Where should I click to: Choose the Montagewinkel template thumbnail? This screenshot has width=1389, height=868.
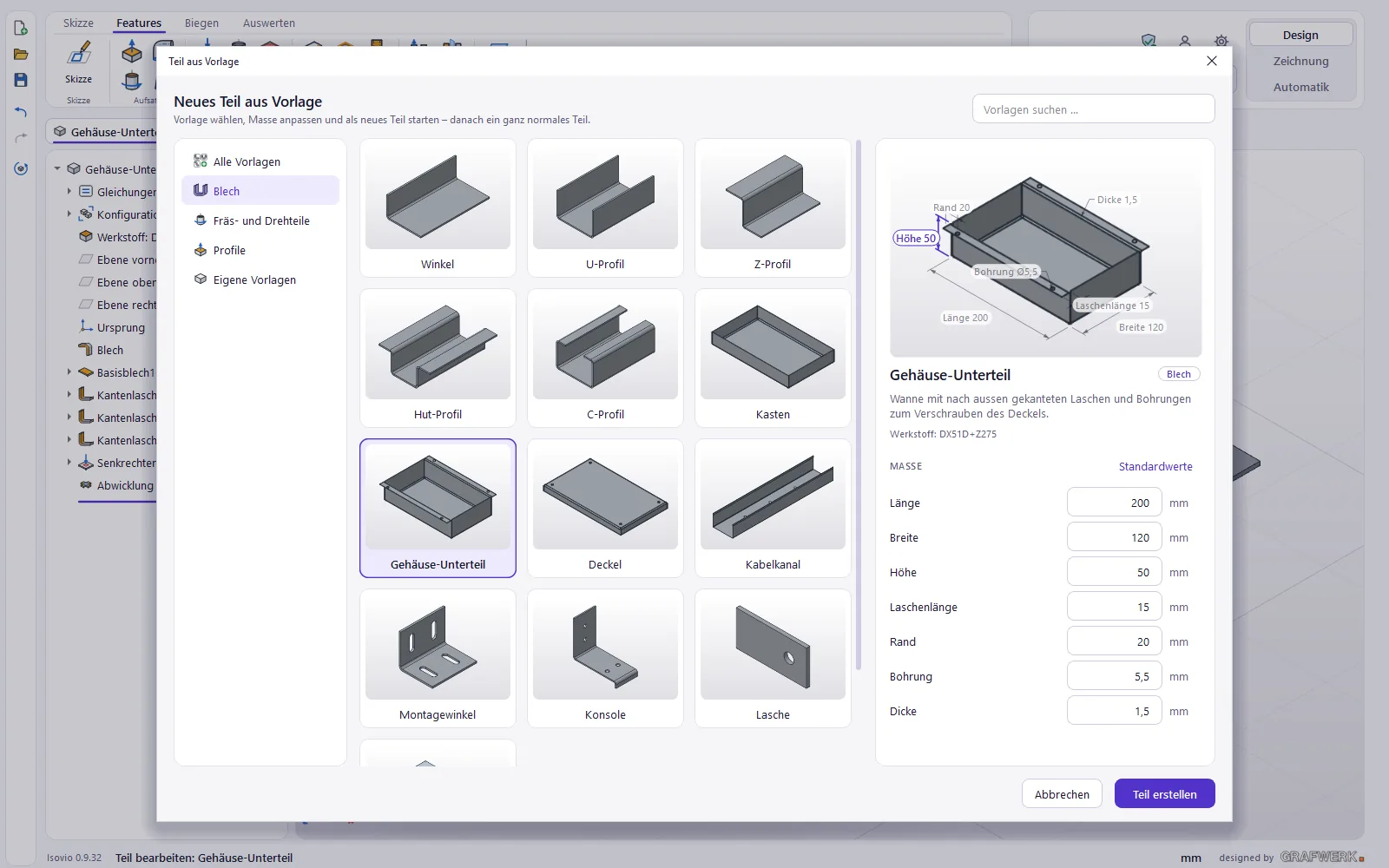(438, 658)
